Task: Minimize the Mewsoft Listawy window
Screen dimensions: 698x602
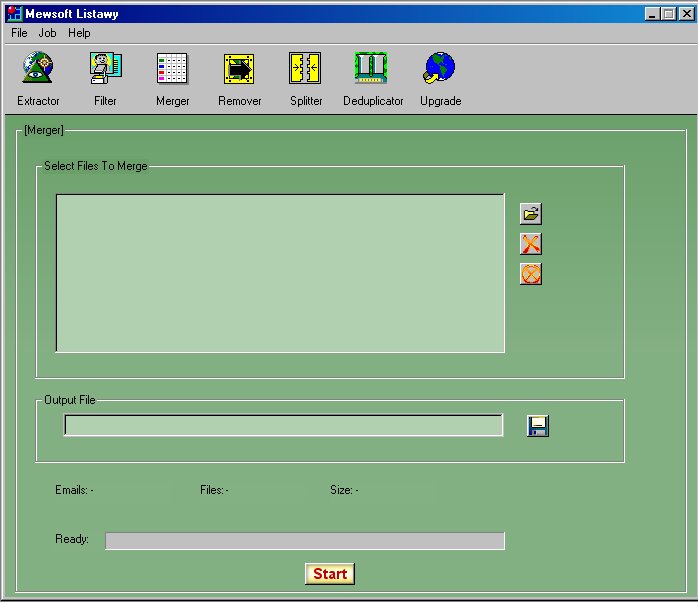Action: 652,14
